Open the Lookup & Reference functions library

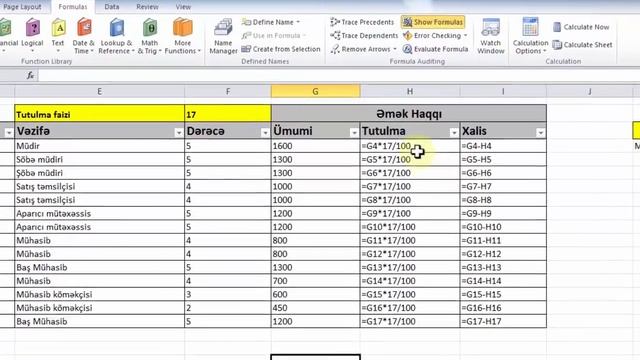click(x=116, y=36)
